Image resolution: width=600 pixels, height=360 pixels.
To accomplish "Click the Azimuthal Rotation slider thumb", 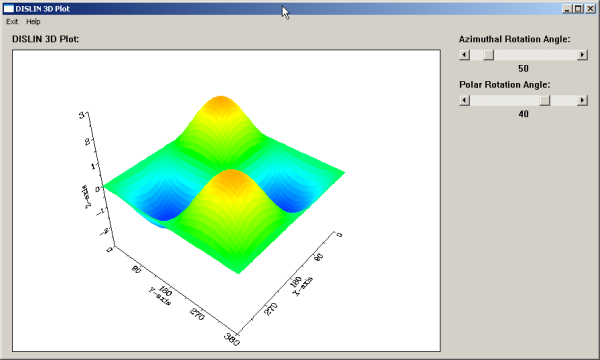I will tap(488, 55).
